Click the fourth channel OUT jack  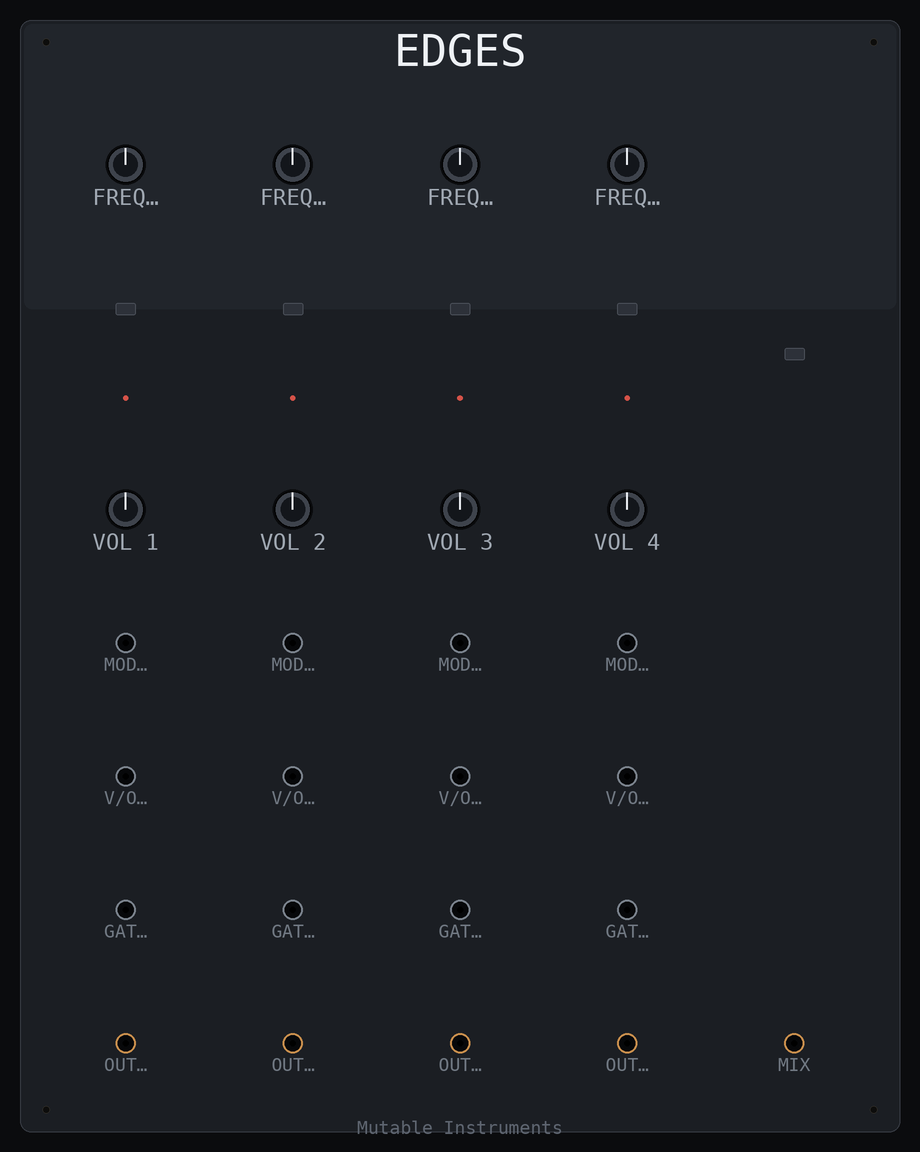(x=627, y=1043)
